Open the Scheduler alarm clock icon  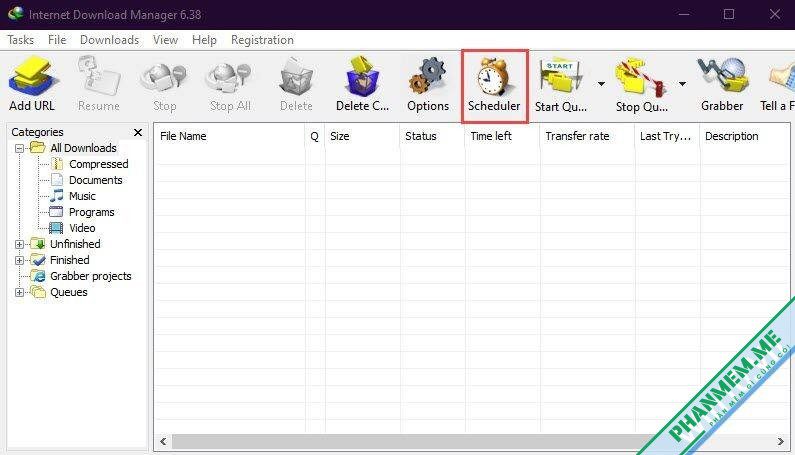pos(494,76)
